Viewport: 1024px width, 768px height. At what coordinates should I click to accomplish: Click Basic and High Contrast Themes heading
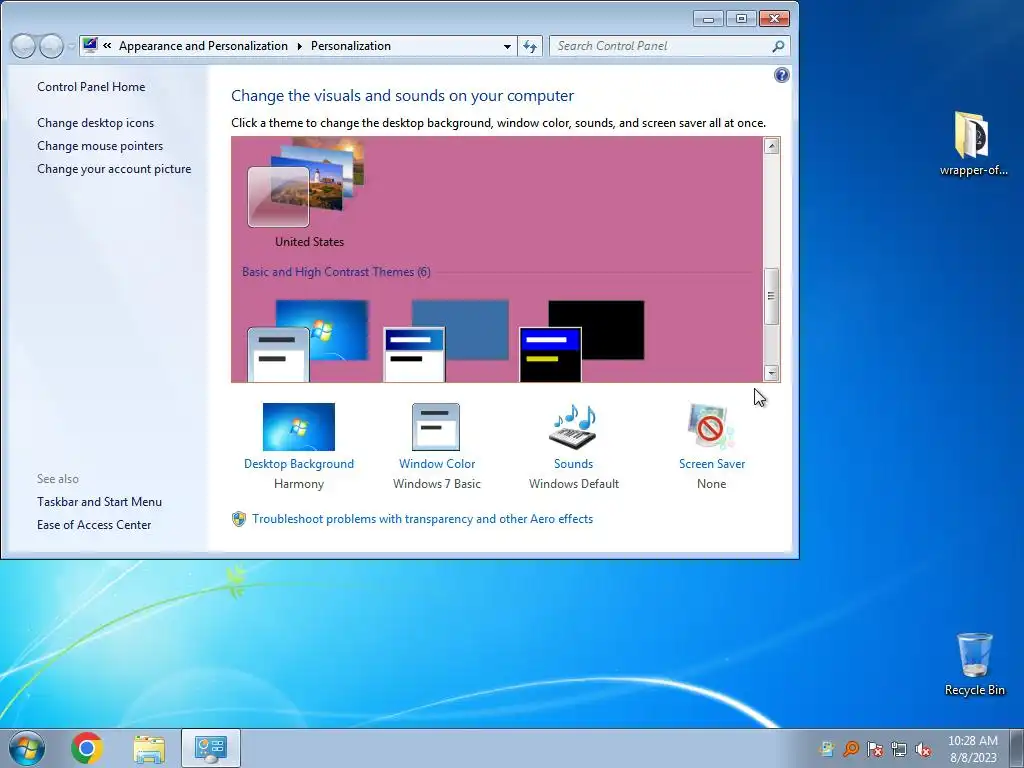[336, 272]
